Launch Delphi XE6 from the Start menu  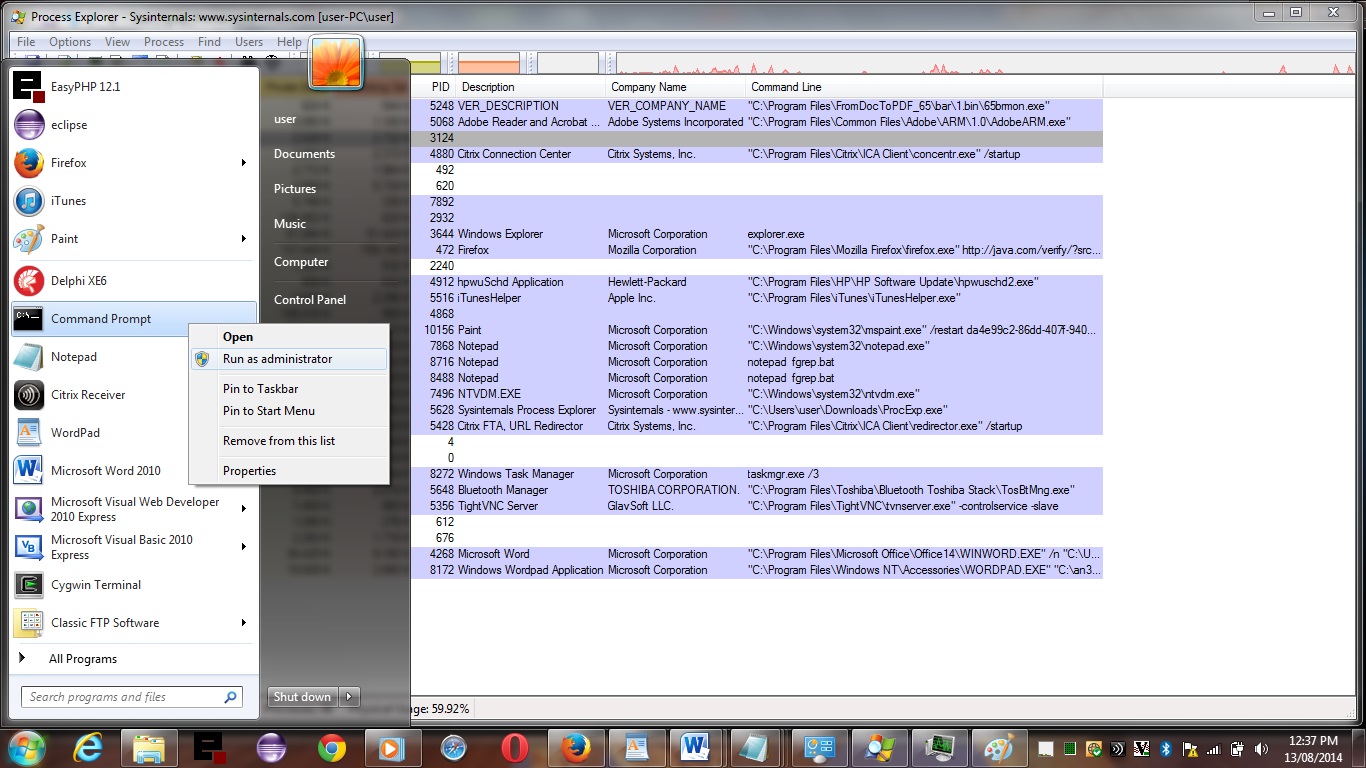pos(134,281)
